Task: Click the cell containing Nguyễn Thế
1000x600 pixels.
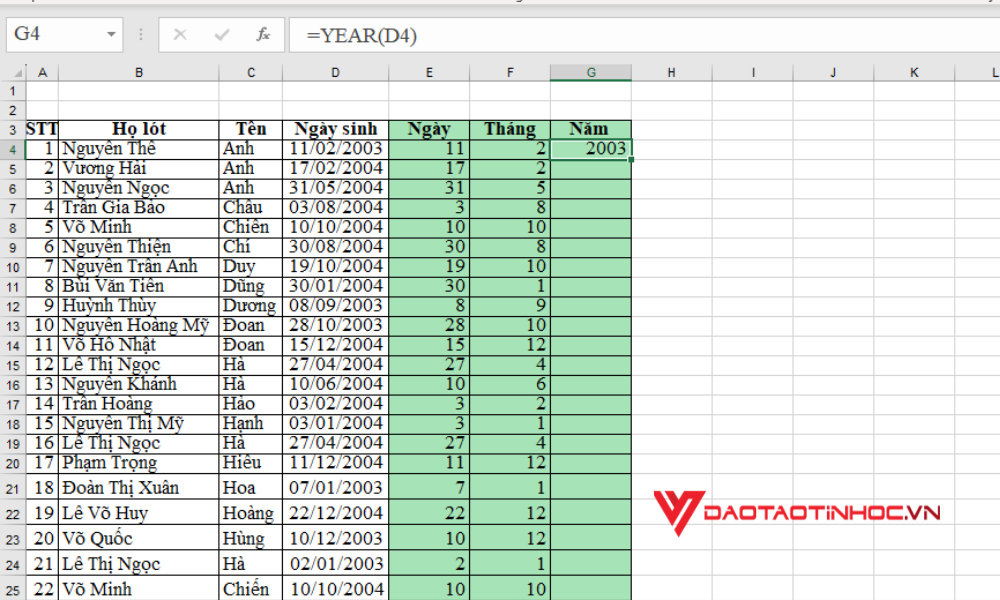Action: (x=112, y=147)
